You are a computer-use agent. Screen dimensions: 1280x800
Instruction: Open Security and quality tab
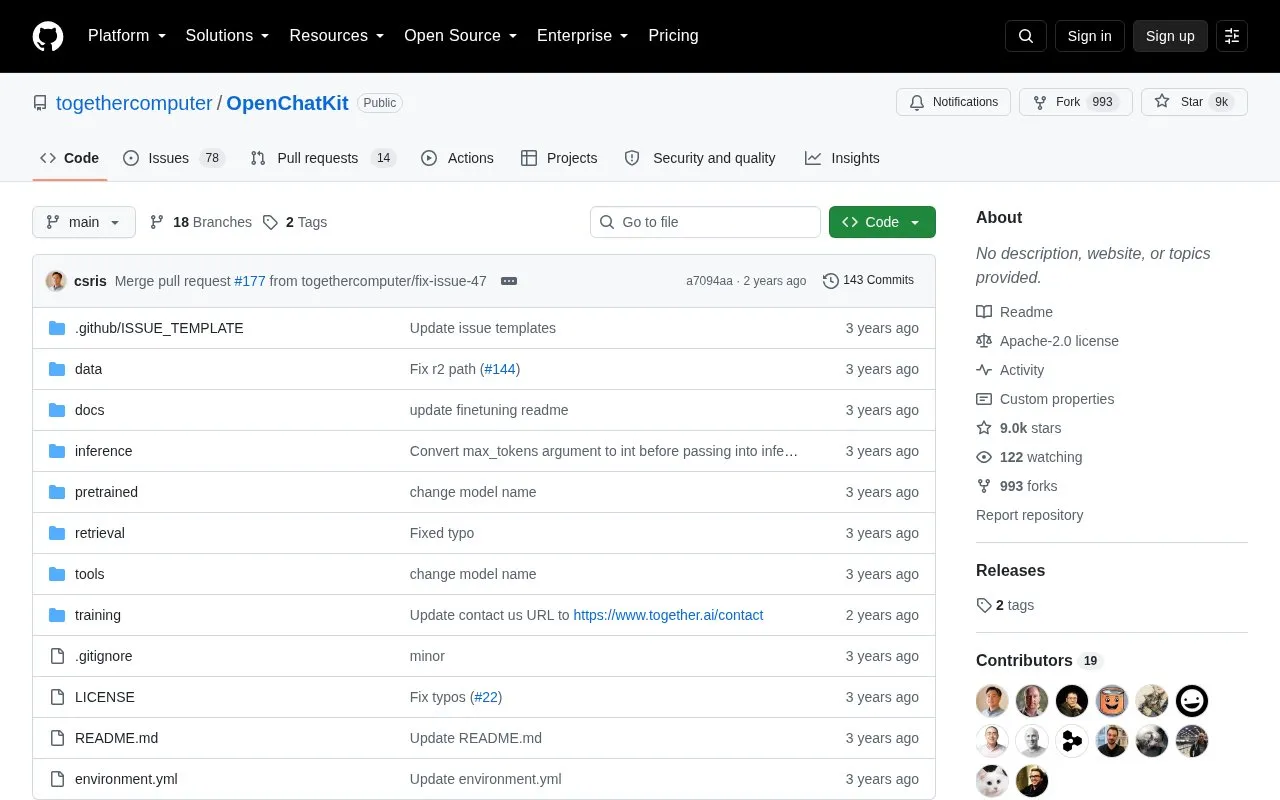pyautogui.click(x=700, y=158)
